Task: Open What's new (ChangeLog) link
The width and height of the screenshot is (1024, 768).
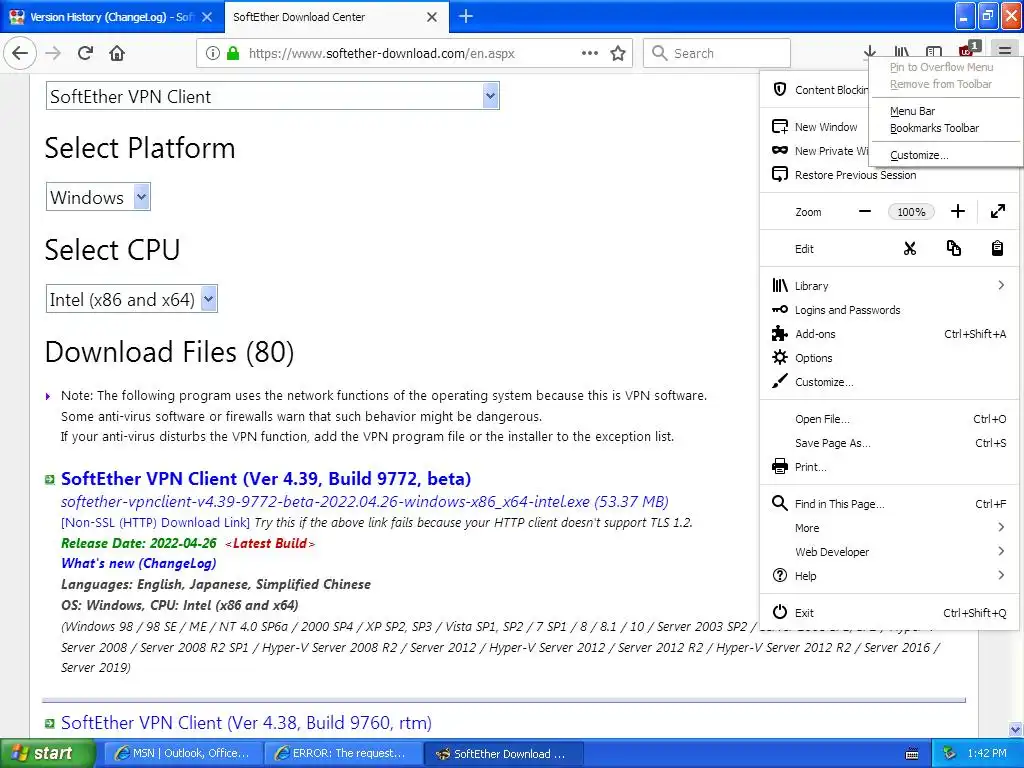Action: (138, 563)
